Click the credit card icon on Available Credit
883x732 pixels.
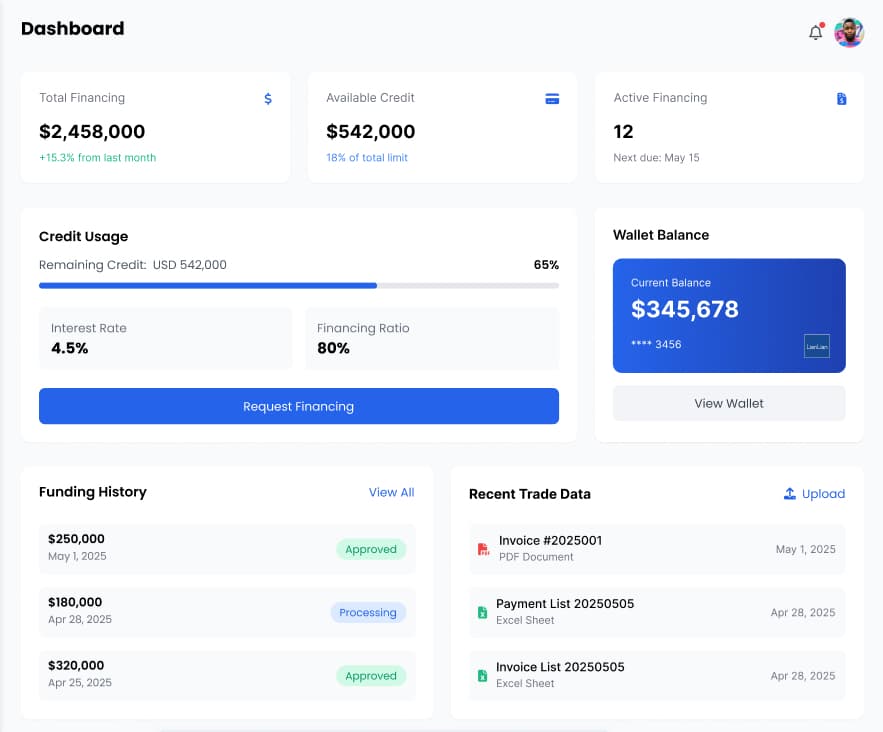(552, 99)
